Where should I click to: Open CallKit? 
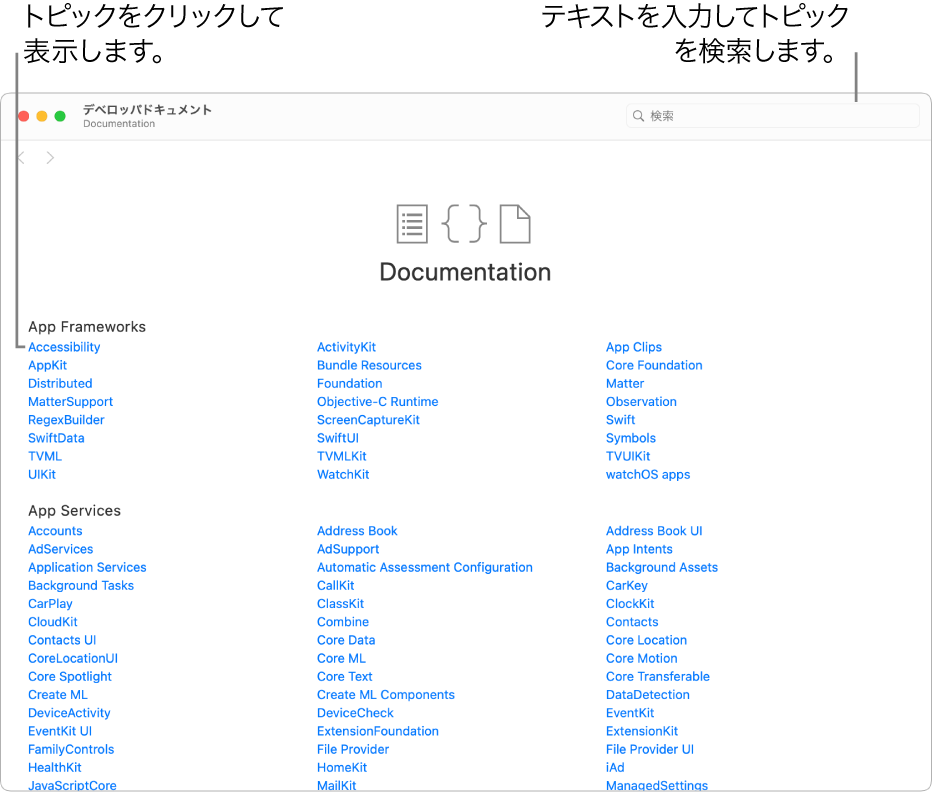coord(335,586)
